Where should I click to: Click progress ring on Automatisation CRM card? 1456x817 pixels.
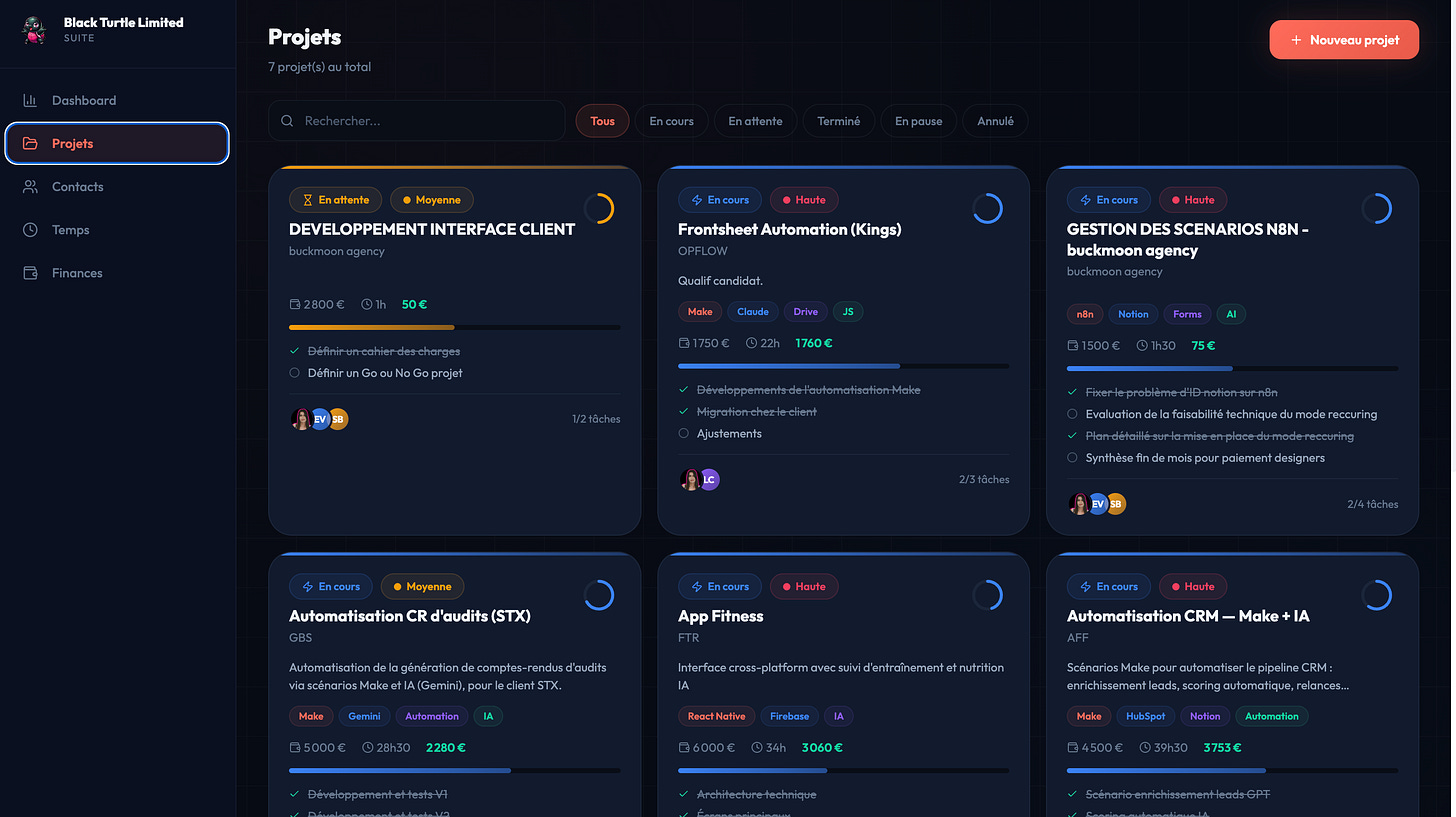coord(1376,595)
